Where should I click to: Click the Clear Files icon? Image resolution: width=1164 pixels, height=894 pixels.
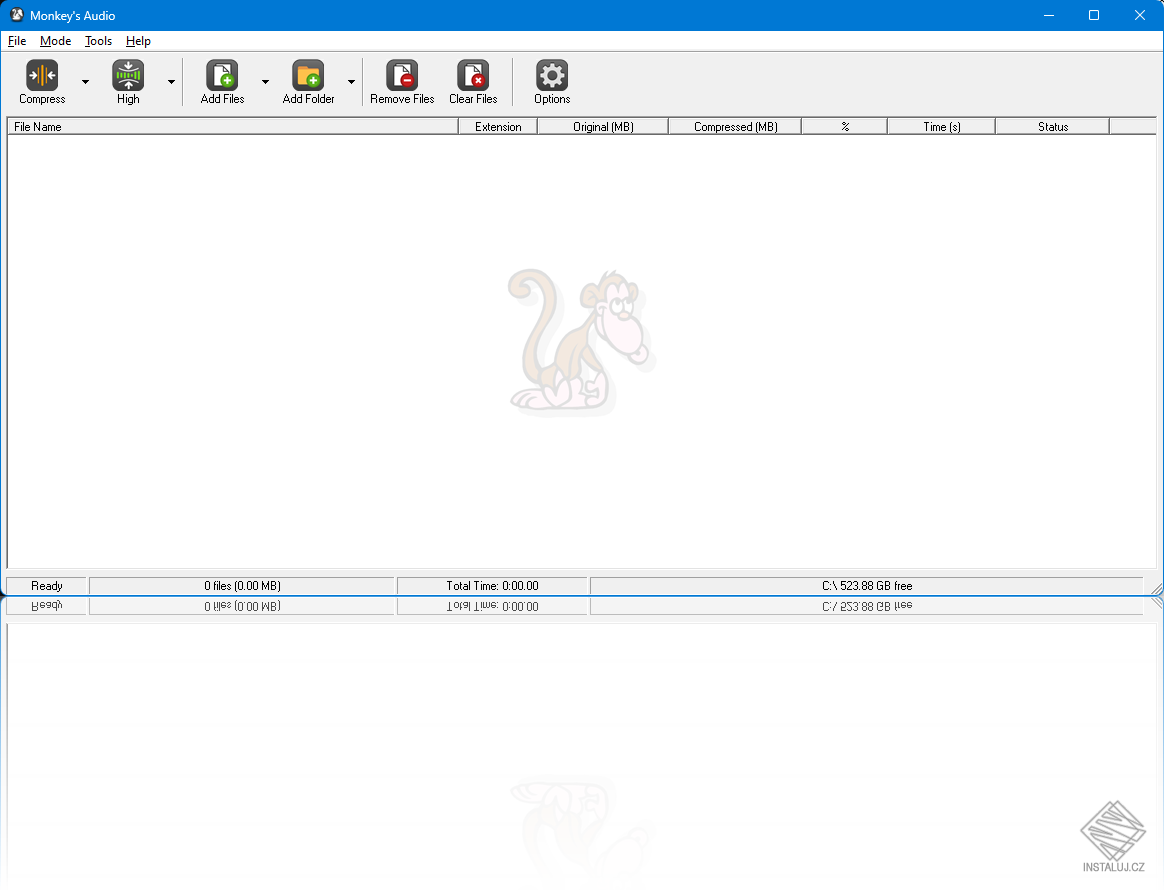point(473,76)
